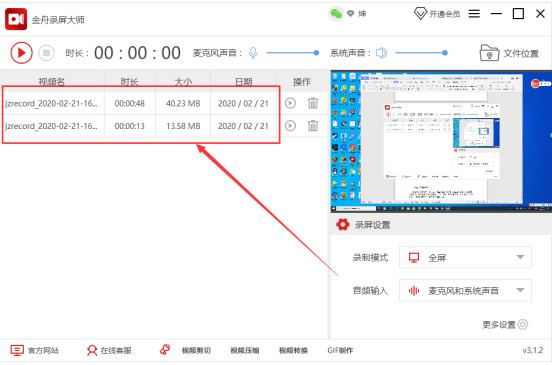This screenshot has width=552, height=365.
Task: Close the recorder window
Action: [x=540, y=14]
